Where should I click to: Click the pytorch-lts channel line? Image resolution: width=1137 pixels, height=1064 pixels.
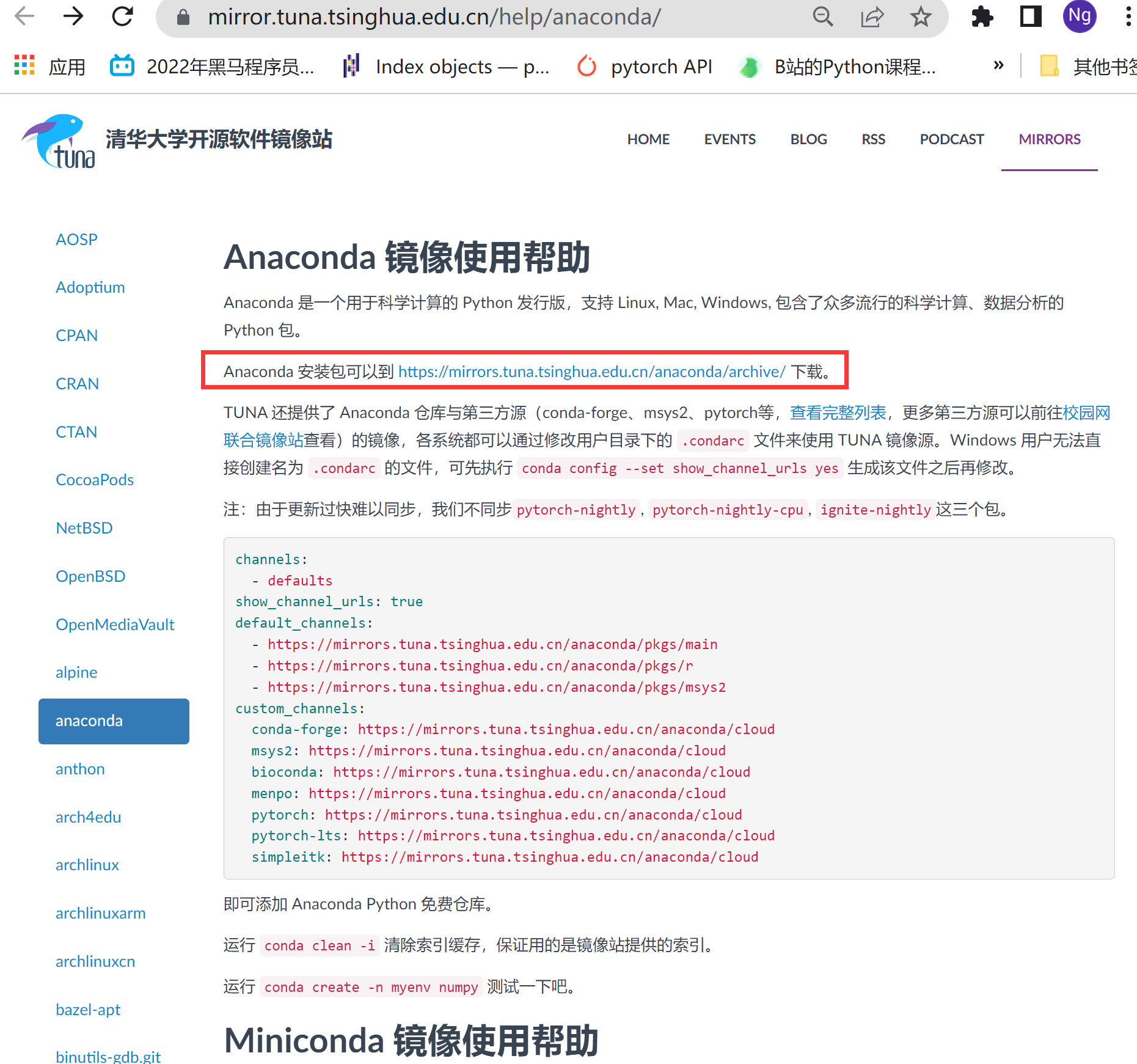(513, 835)
